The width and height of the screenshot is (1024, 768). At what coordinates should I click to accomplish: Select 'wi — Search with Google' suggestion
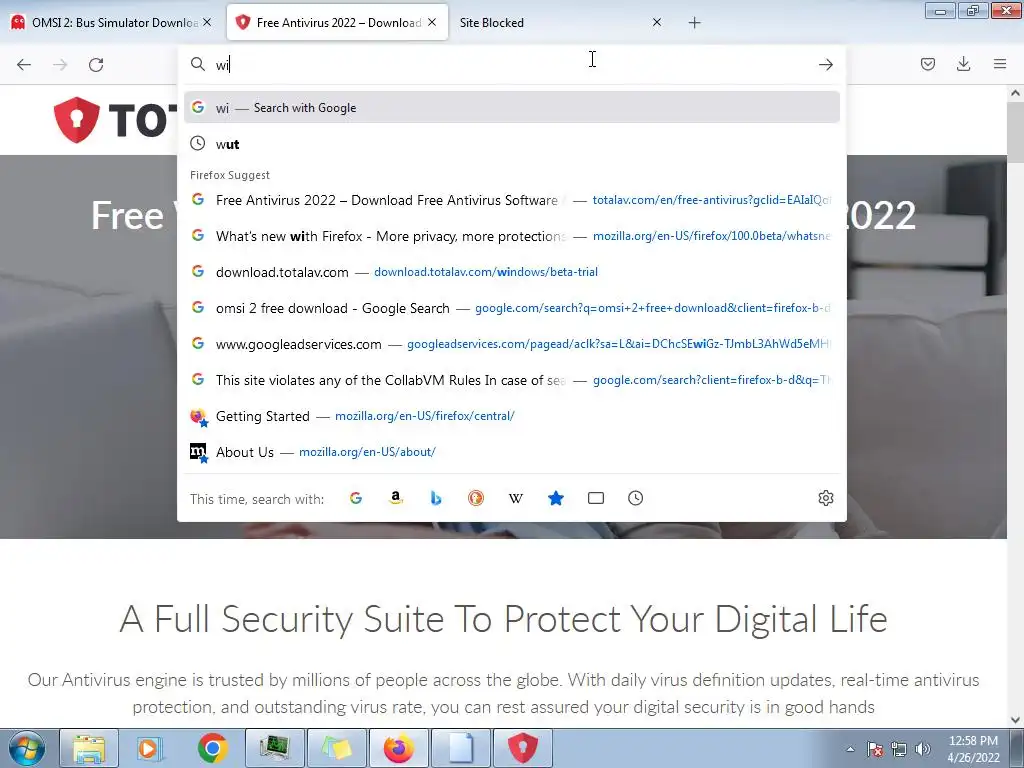point(511,108)
